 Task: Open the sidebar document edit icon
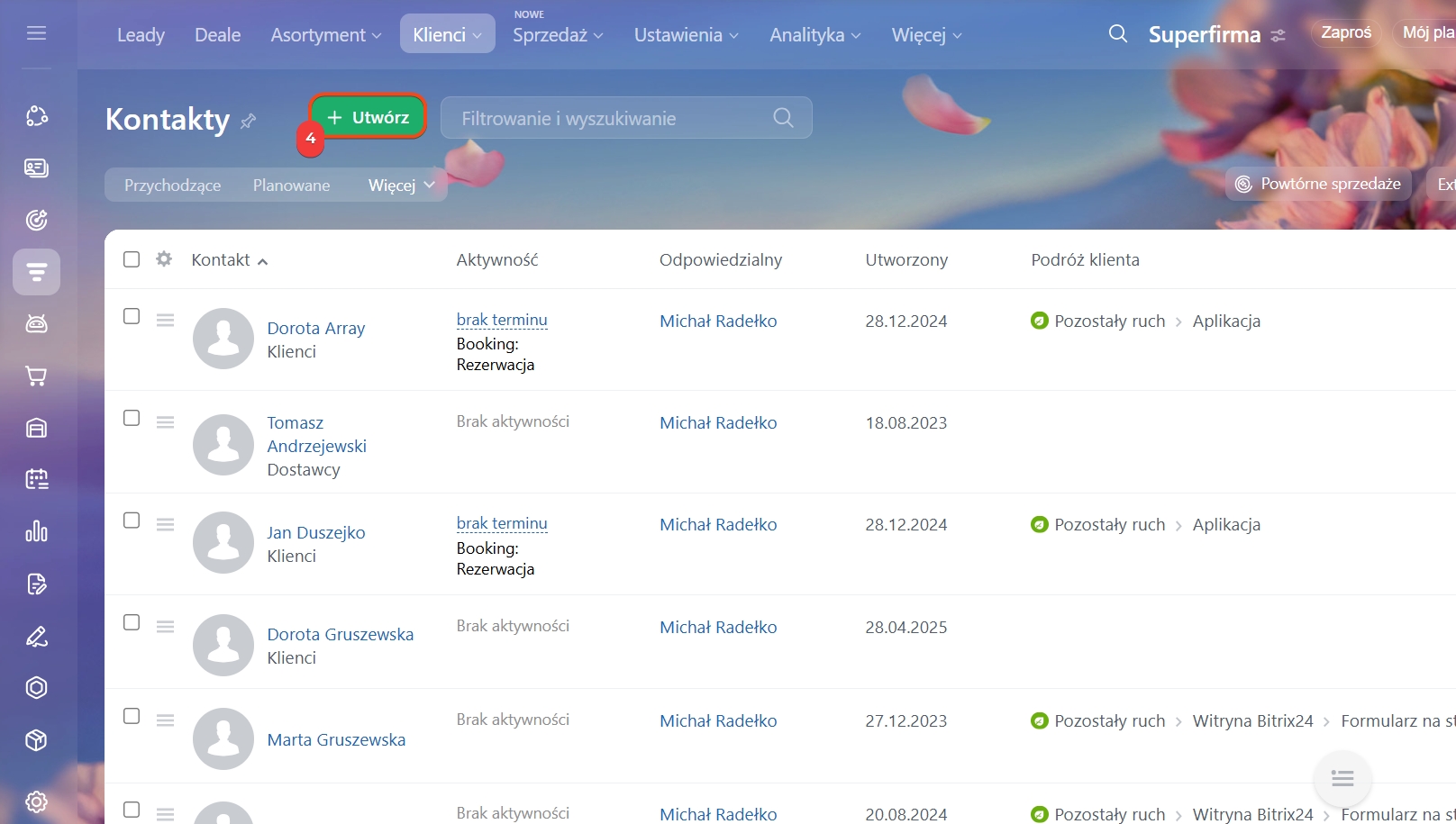pos(36,584)
